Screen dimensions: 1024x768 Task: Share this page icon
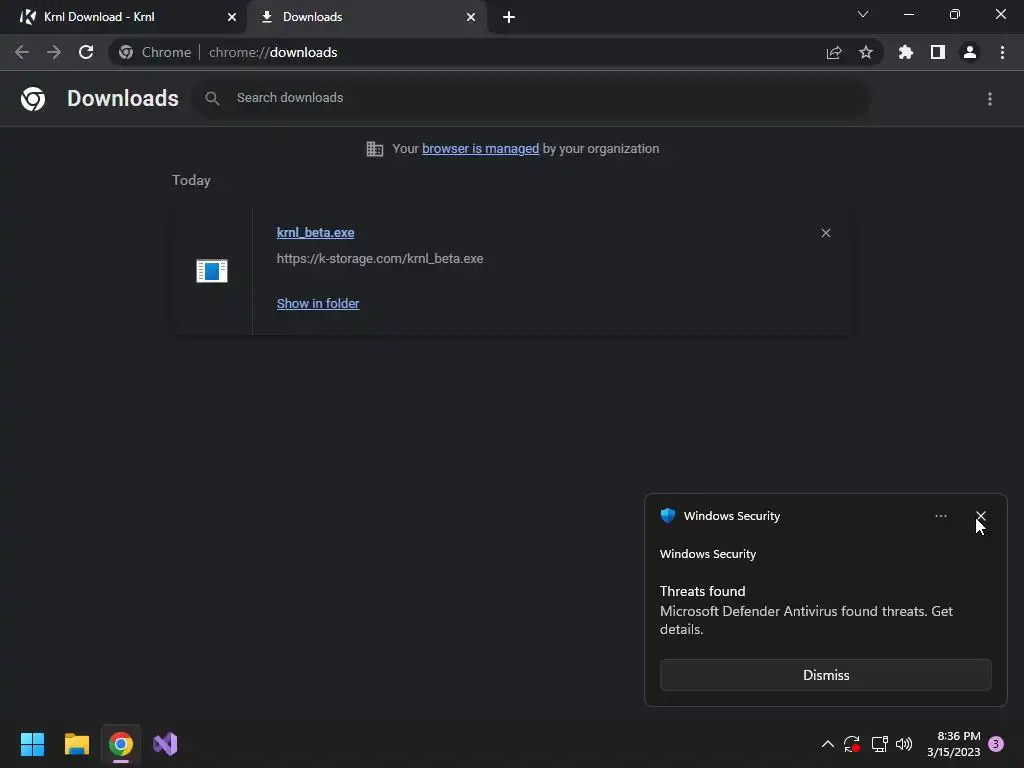coord(834,52)
